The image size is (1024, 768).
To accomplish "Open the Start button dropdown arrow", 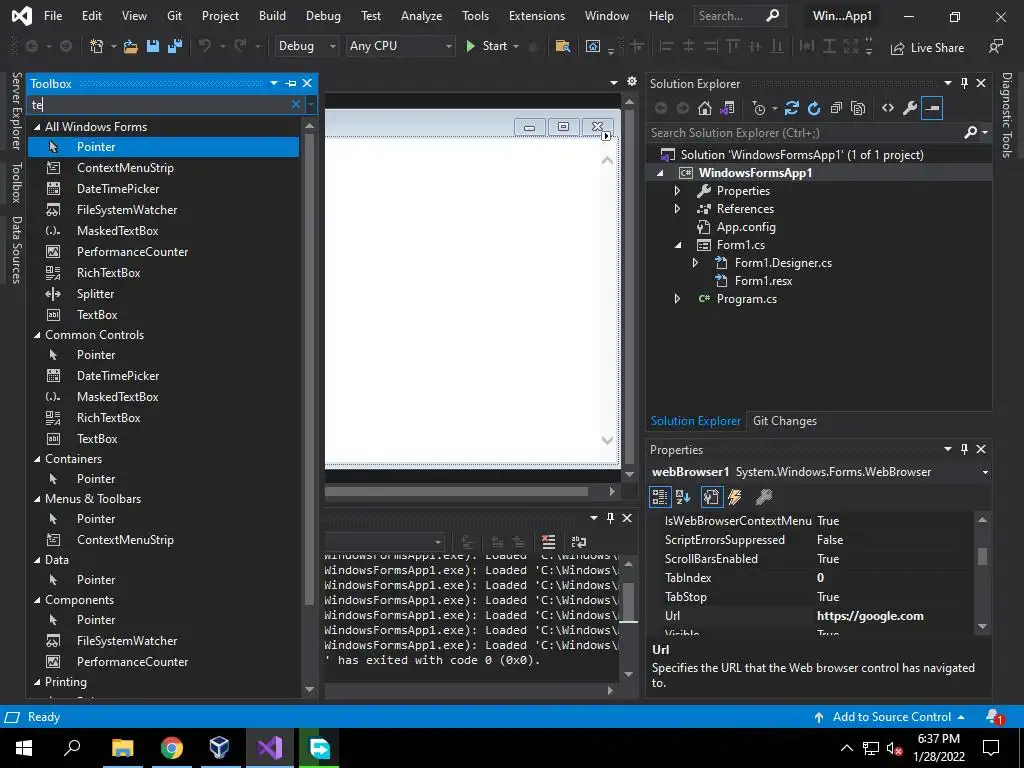I will click(516, 46).
